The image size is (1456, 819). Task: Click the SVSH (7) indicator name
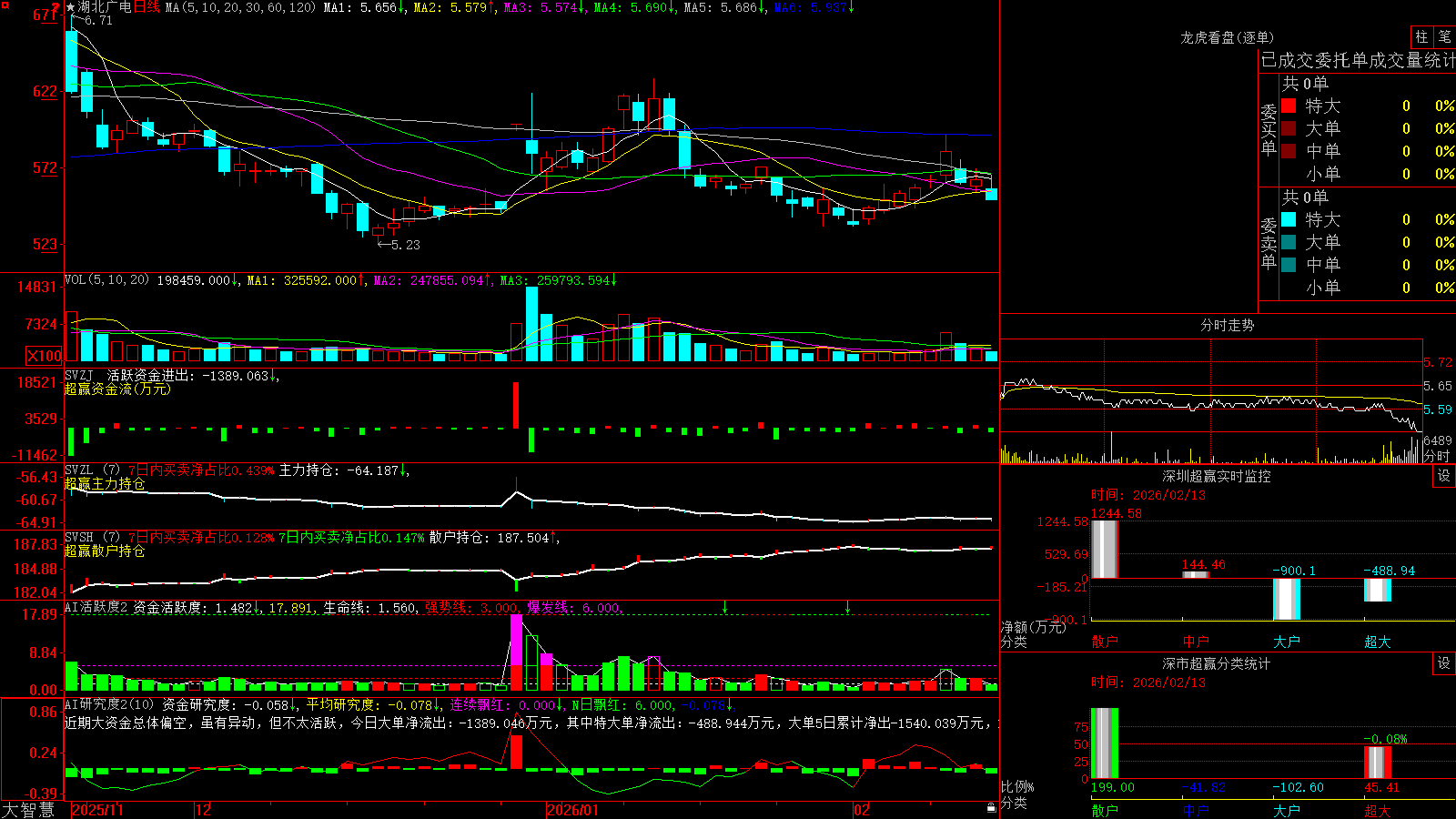point(92,538)
